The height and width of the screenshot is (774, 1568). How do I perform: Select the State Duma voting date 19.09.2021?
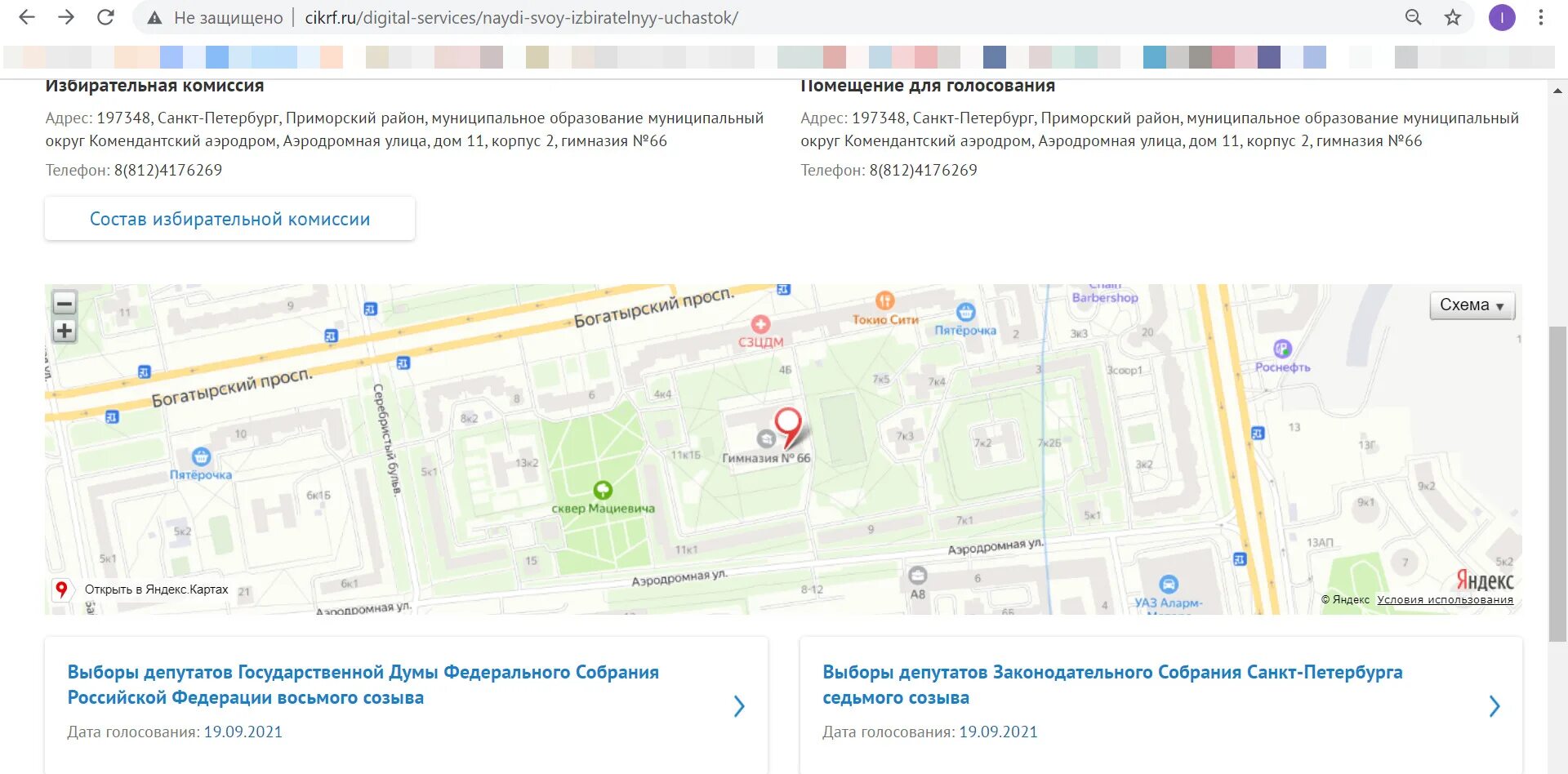[x=243, y=732]
